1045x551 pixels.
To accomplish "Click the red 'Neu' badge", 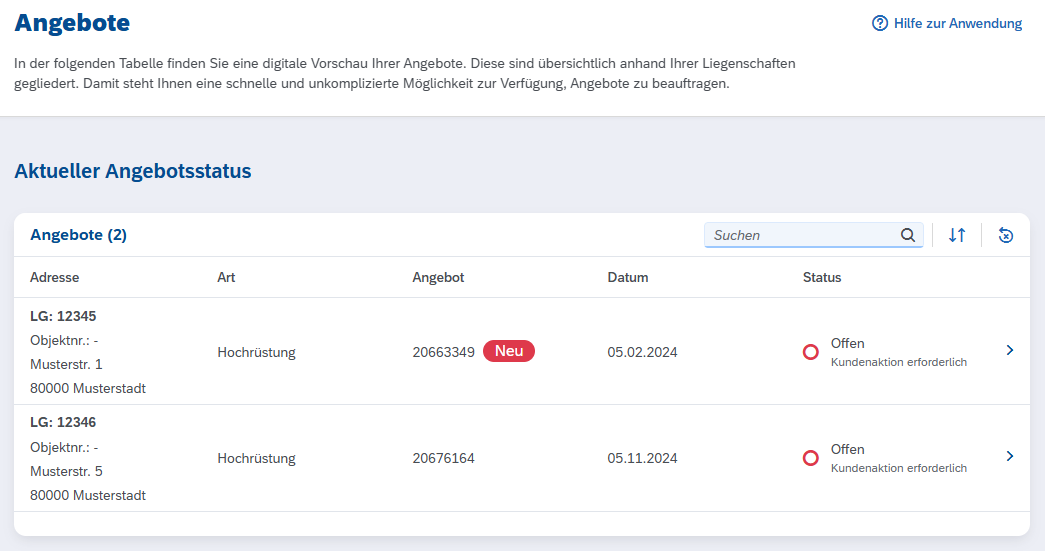I will (x=509, y=351).
